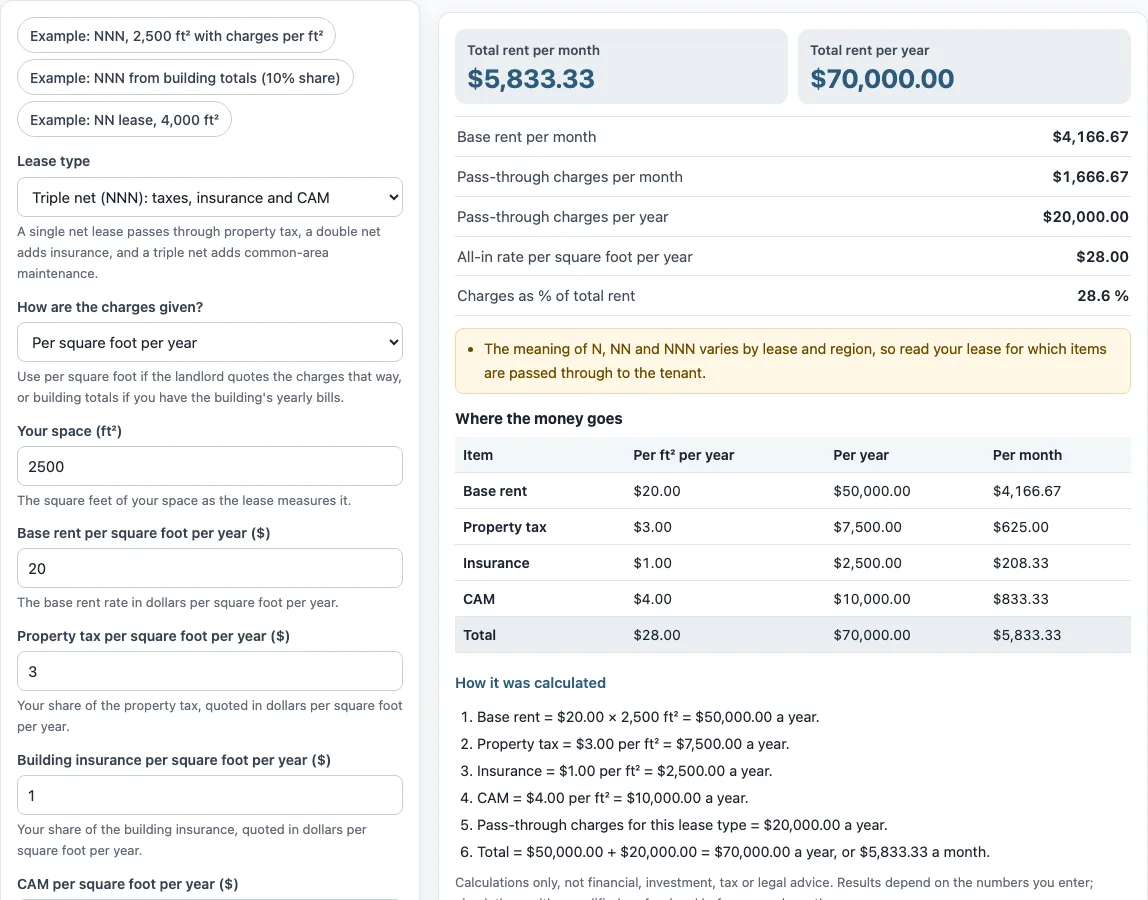
Task: Load example NN lease, 4,000 ft²
Action: tap(124, 119)
